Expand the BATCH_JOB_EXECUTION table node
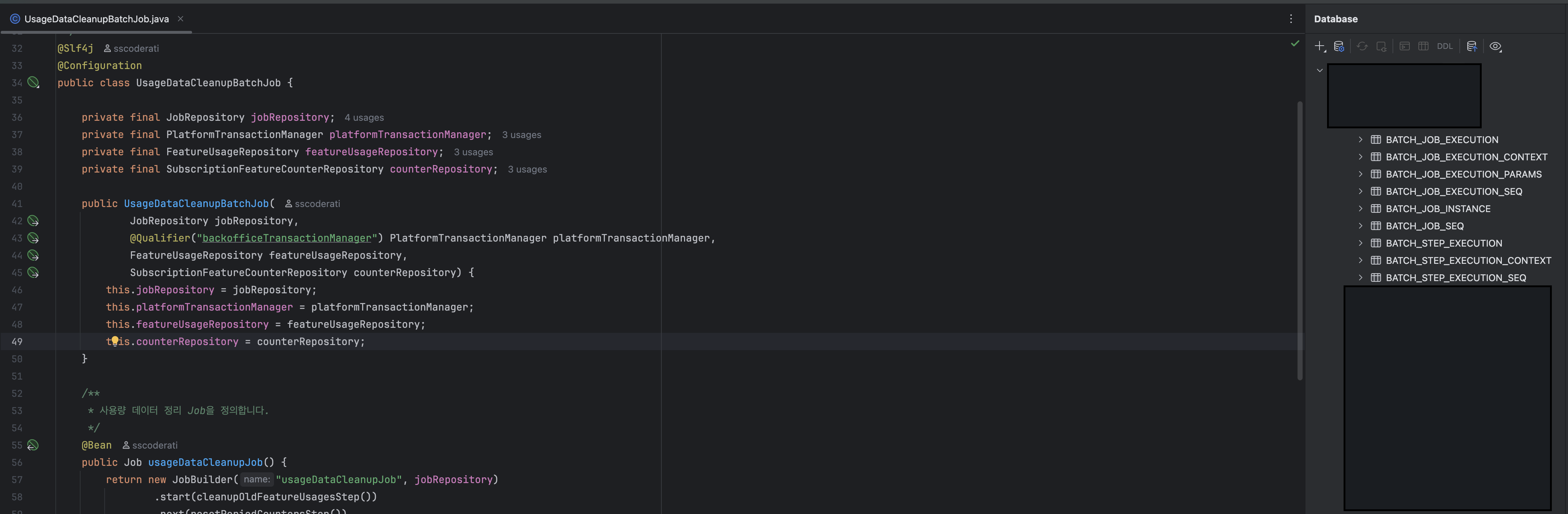The height and width of the screenshot is (514, 1568). pyautogui.click(x=1360, y=139)
